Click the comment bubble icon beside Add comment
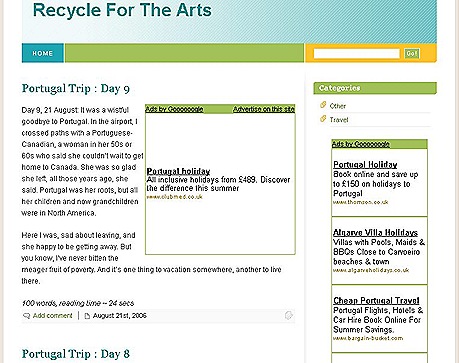This screenshot has height=363, width=459. (26, 316)
